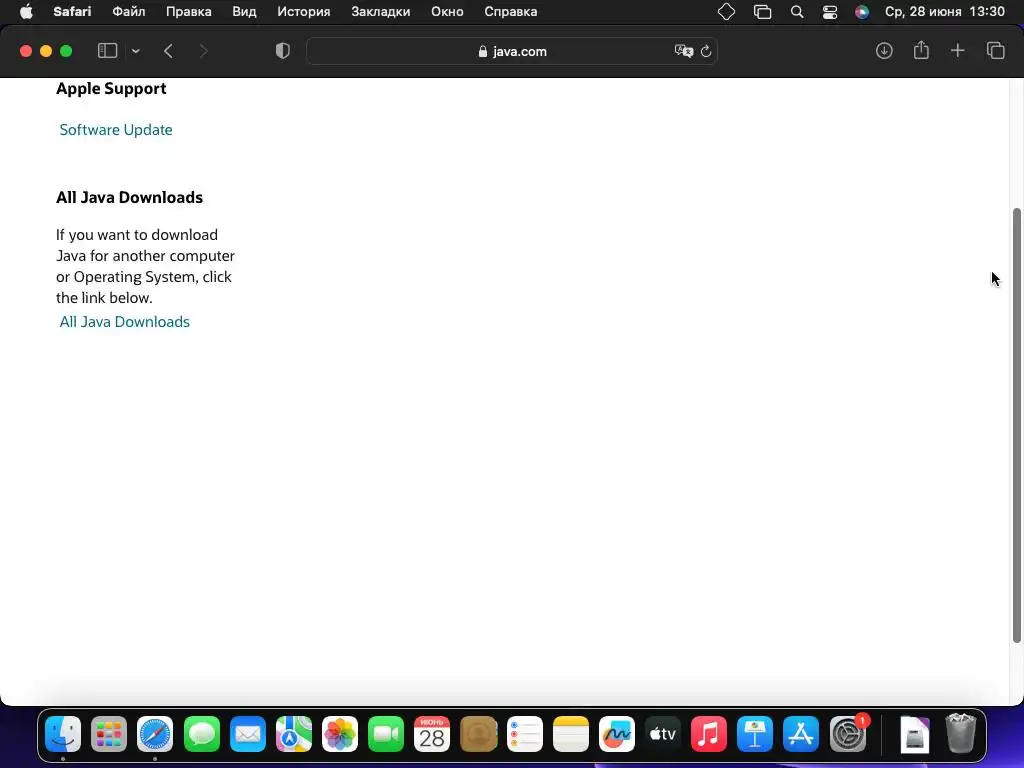Open Contacts from the Dock
Screen dimensions: 1024x768
tap(479, 735)
